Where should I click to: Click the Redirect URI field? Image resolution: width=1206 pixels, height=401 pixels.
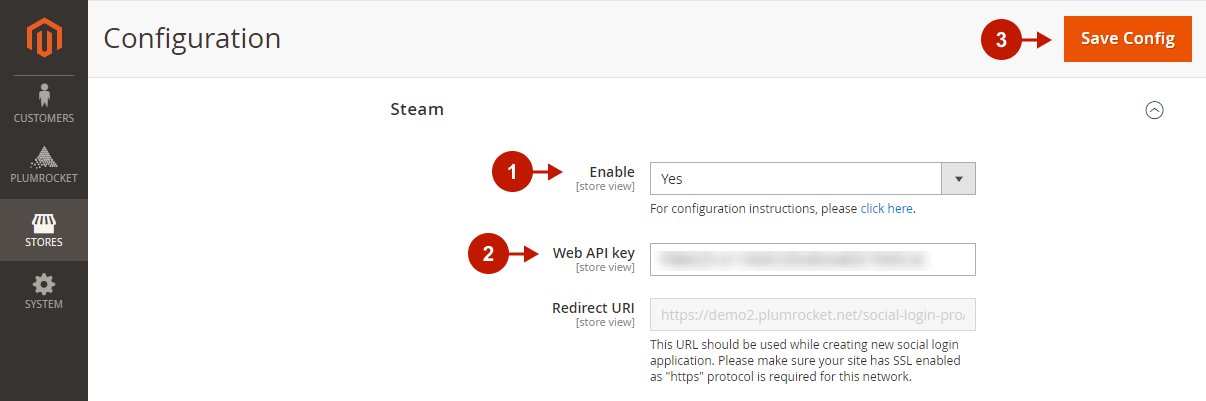[x=812, y=314]
